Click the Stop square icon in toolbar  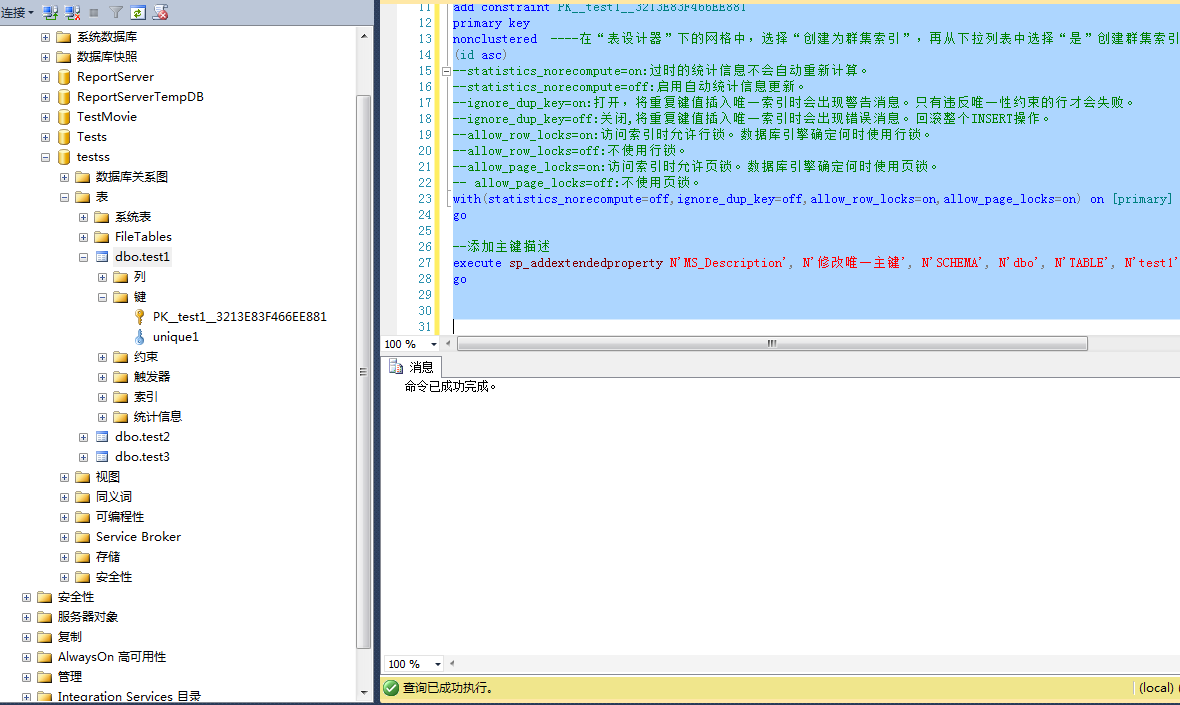[94, 12]
